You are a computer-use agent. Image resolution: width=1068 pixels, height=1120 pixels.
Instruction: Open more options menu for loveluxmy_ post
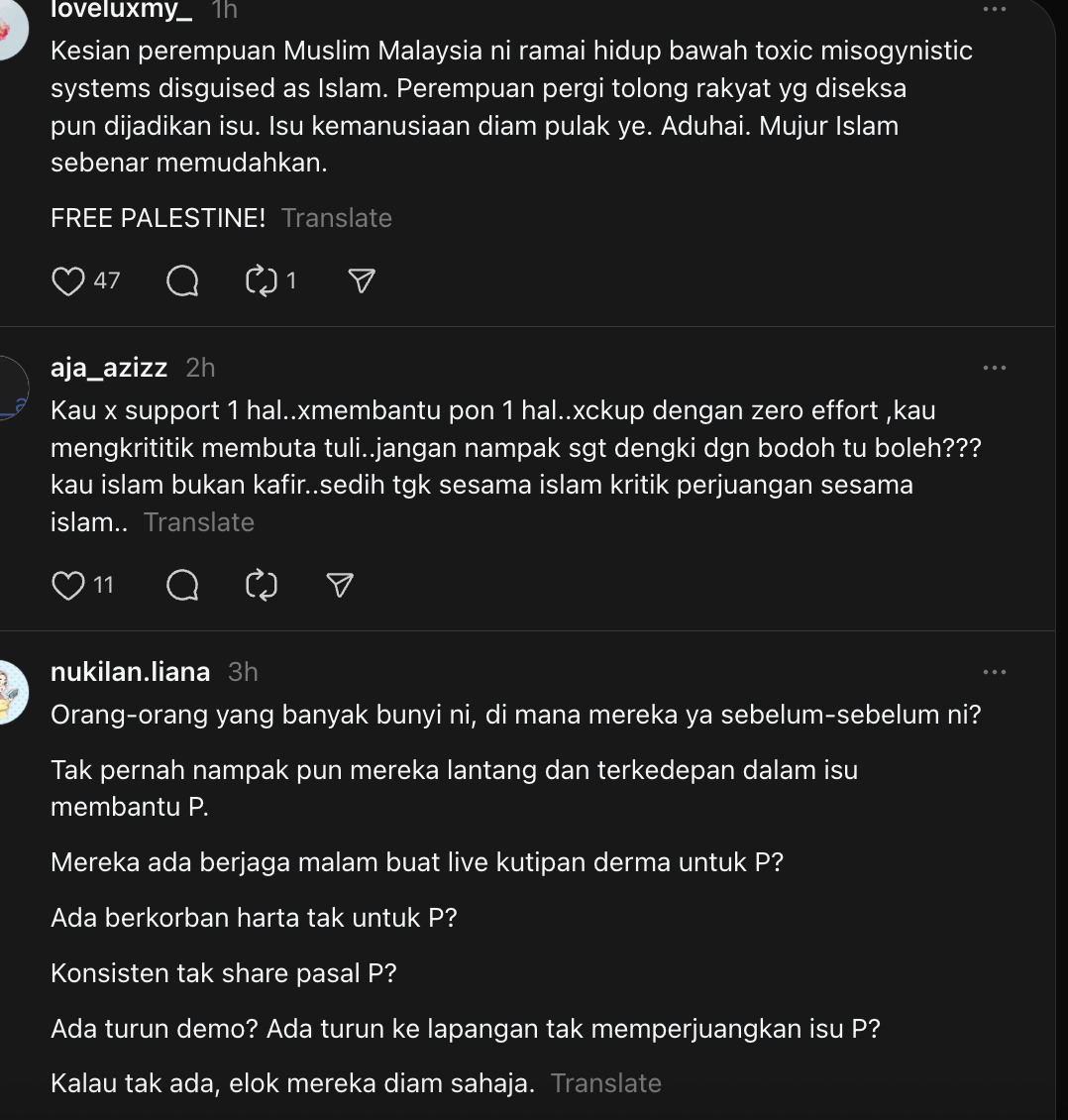pos(995,9)
